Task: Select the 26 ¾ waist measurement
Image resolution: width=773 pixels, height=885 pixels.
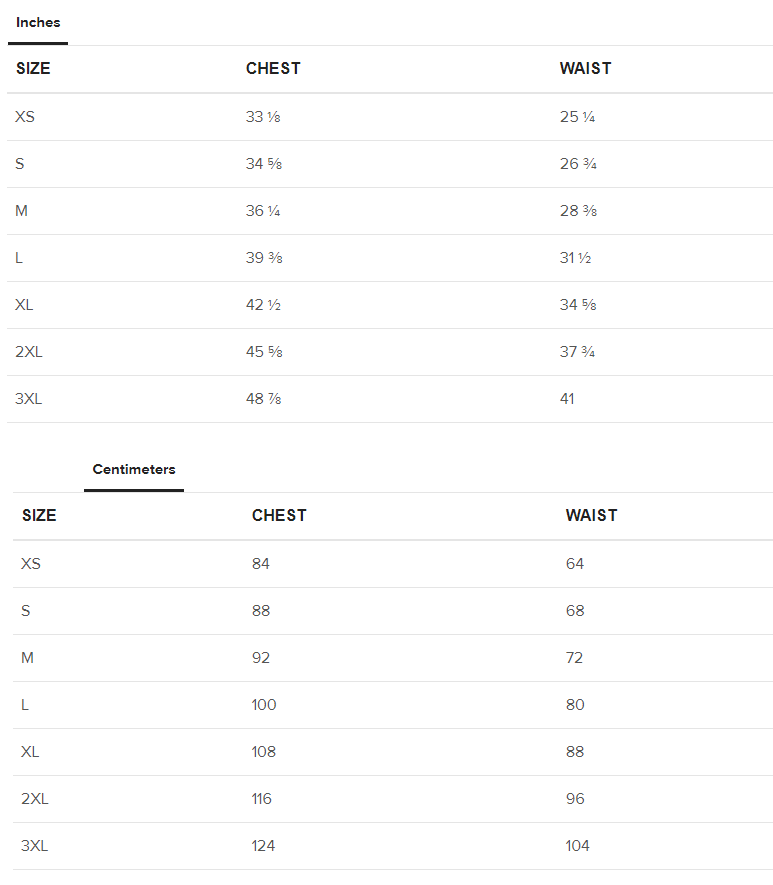Action: click(x=578, y=164)
